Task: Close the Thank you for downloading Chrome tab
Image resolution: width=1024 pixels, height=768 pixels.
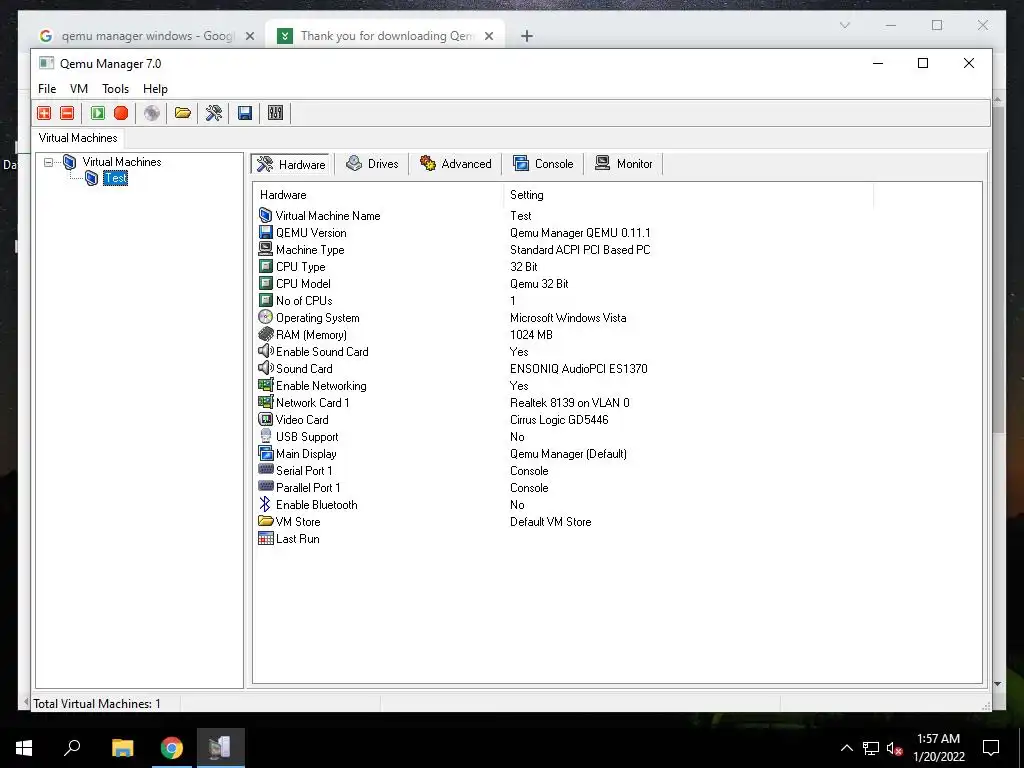Action: pyautogui.click(x=488, y=36)
